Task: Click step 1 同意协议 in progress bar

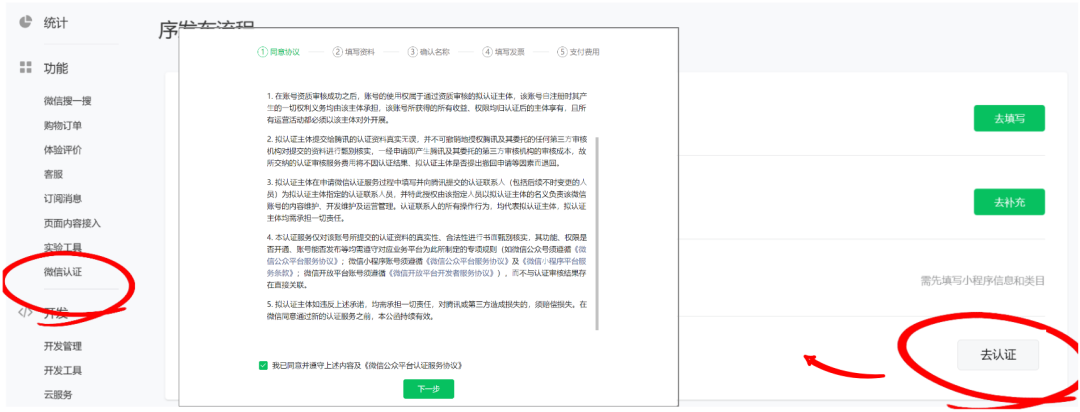Action: tap(279, 52)
